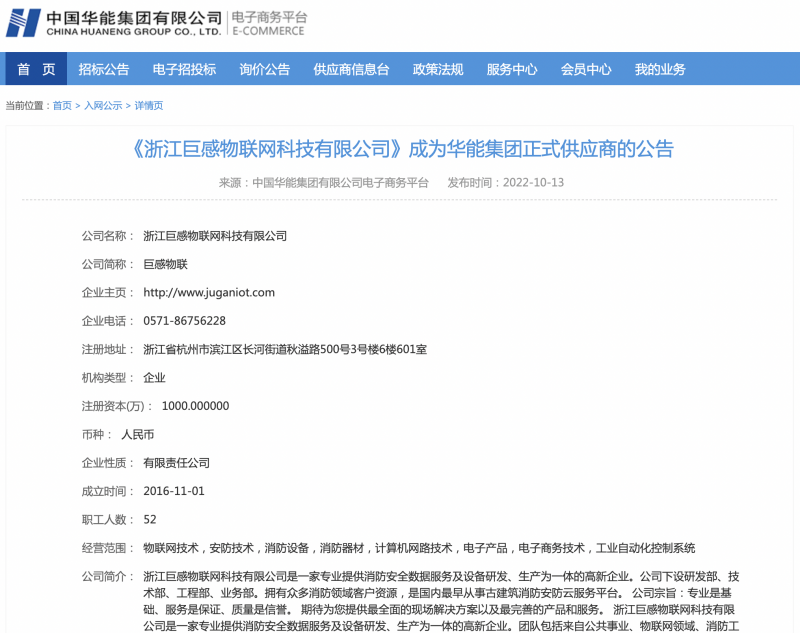800x633 pixels.
Task: Click the 入网公示 breadcrumb link
Action: point(103,106)
